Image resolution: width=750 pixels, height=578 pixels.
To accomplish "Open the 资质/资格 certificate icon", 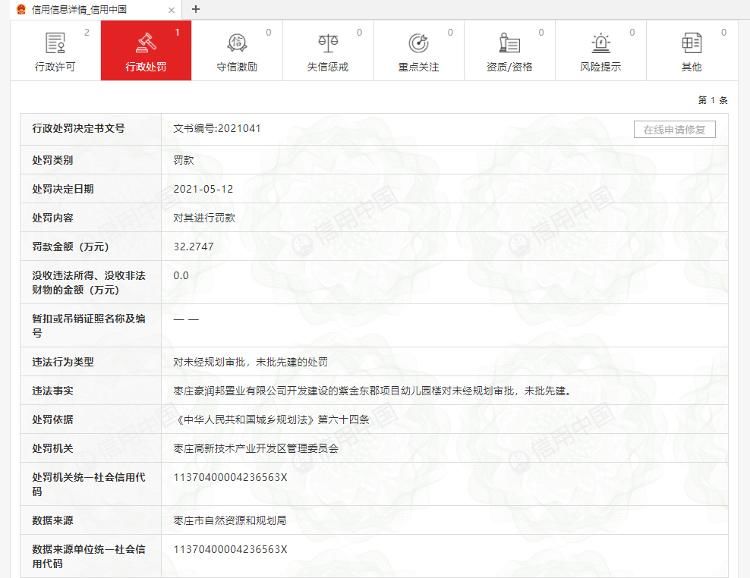I will click(509, 43).
